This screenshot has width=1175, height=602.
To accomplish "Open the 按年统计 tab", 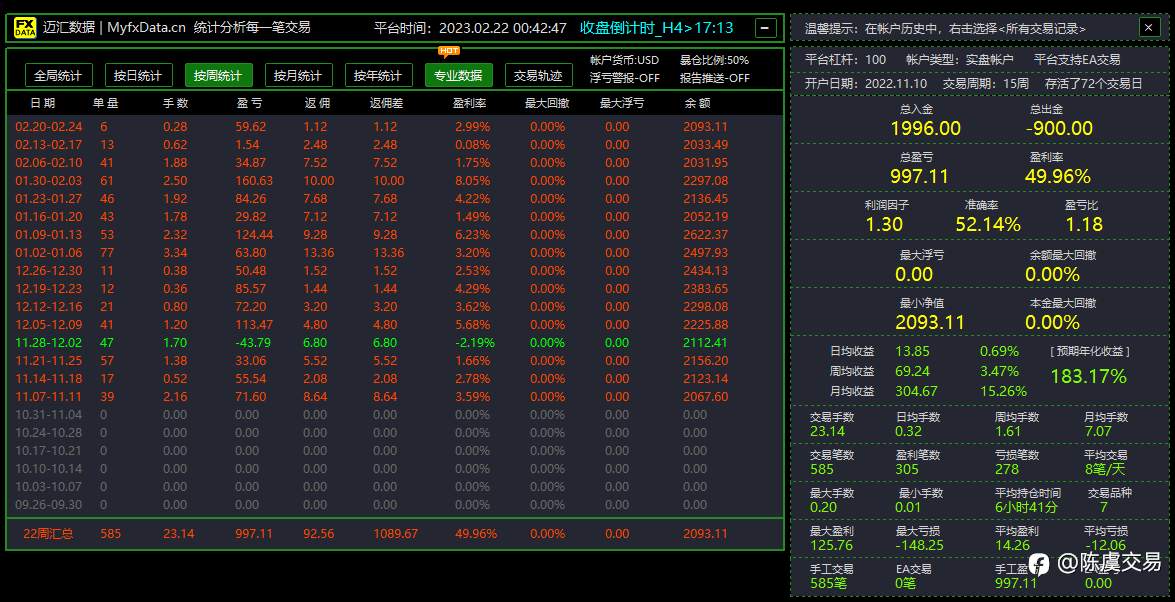I will (378, 75).
